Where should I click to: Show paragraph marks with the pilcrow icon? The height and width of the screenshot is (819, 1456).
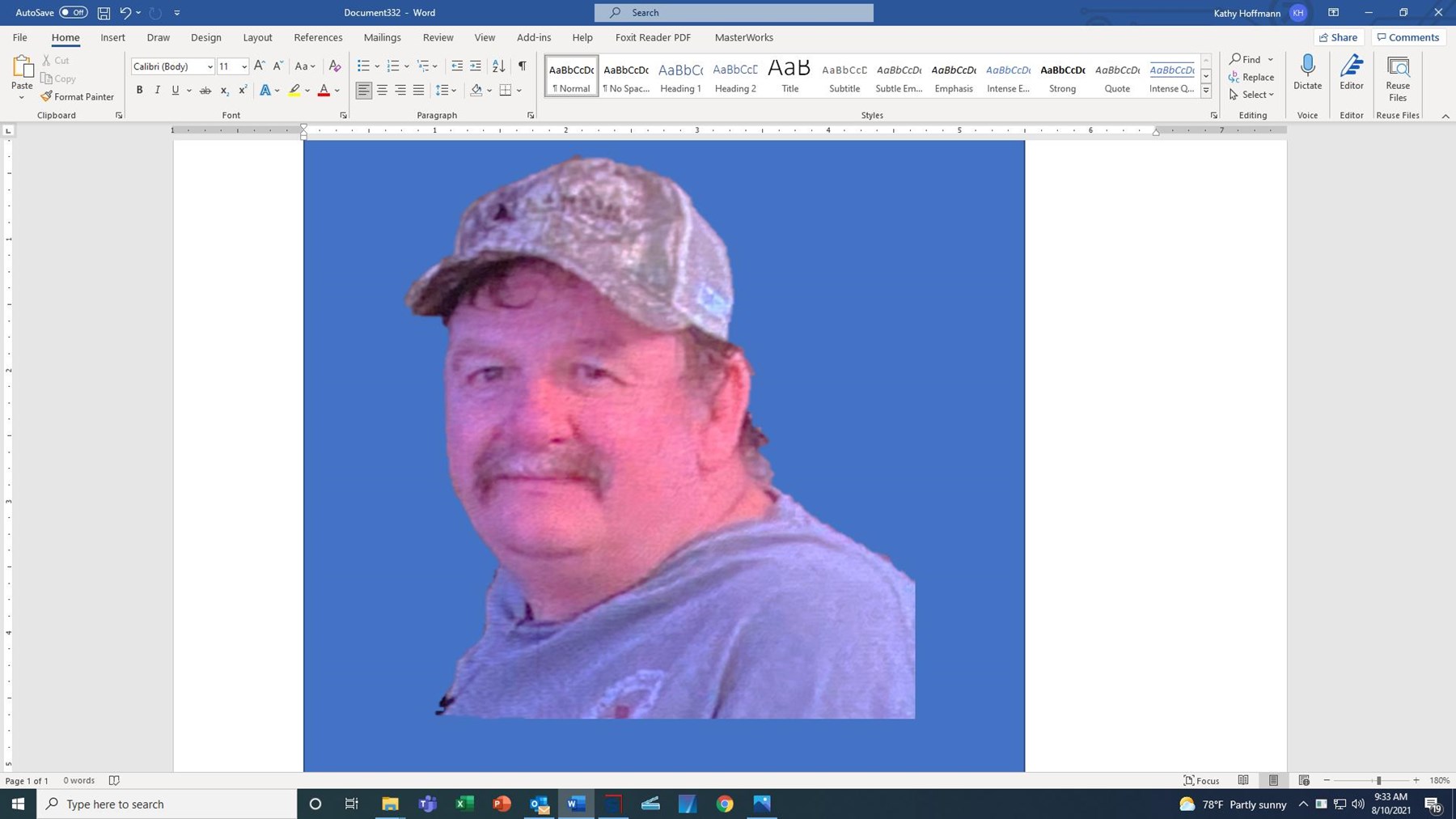[522, 66]
